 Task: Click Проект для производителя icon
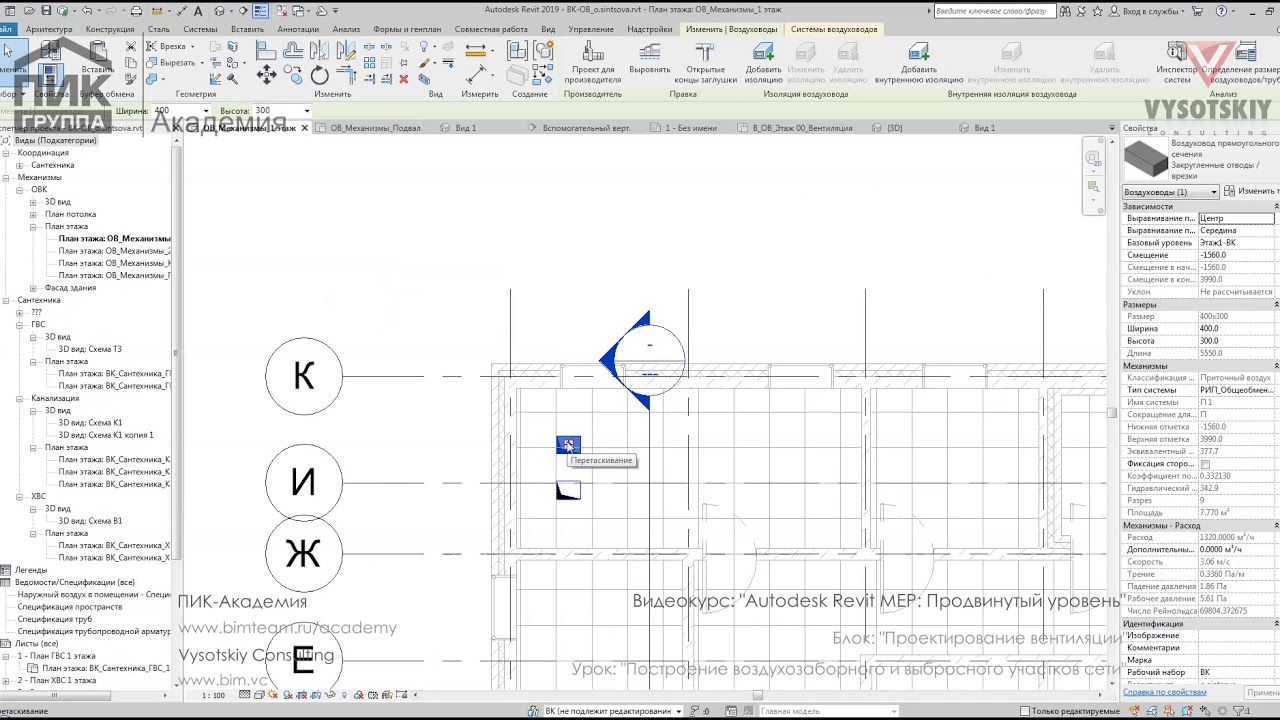point(593,62)
